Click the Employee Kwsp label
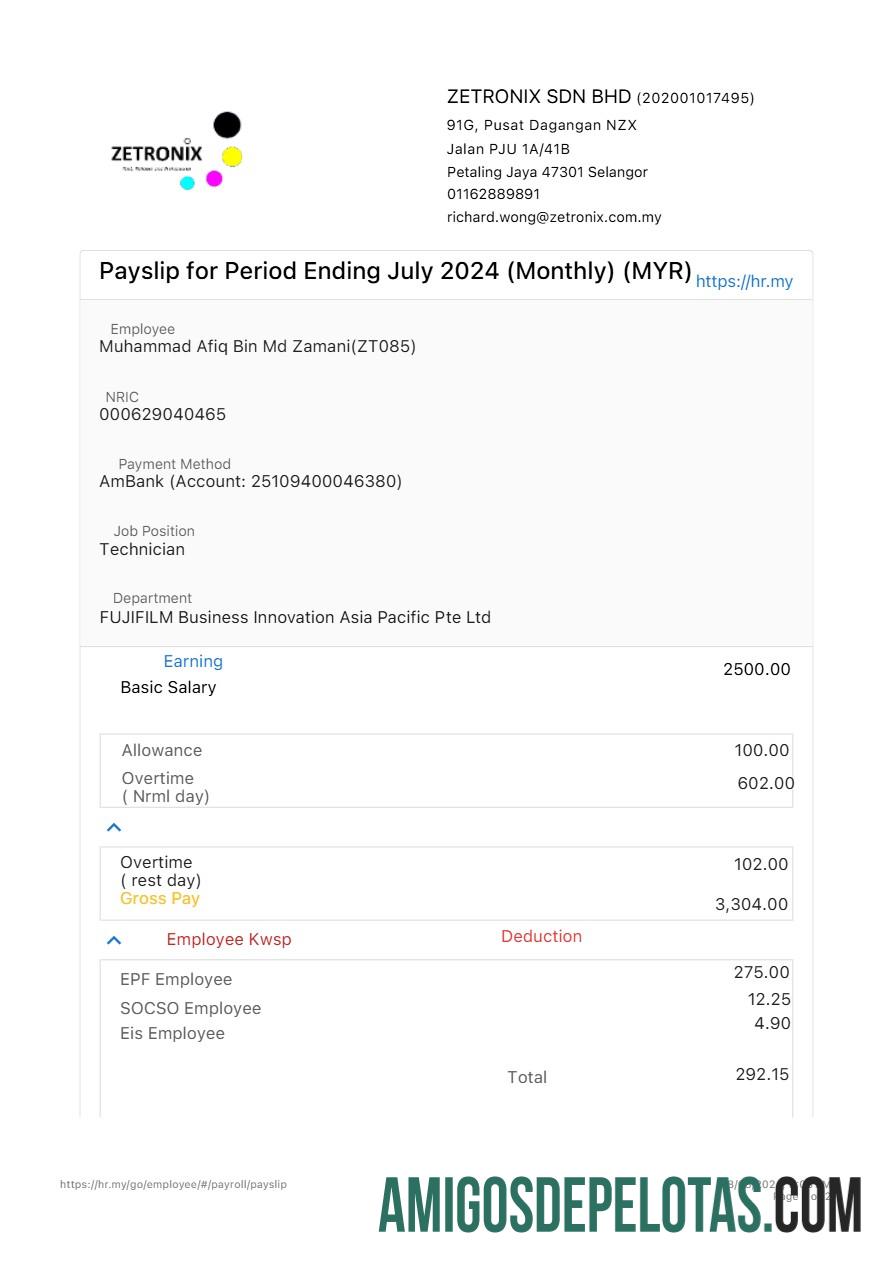The height and width of the screenshot is (1262, 892). coord(229,939)
